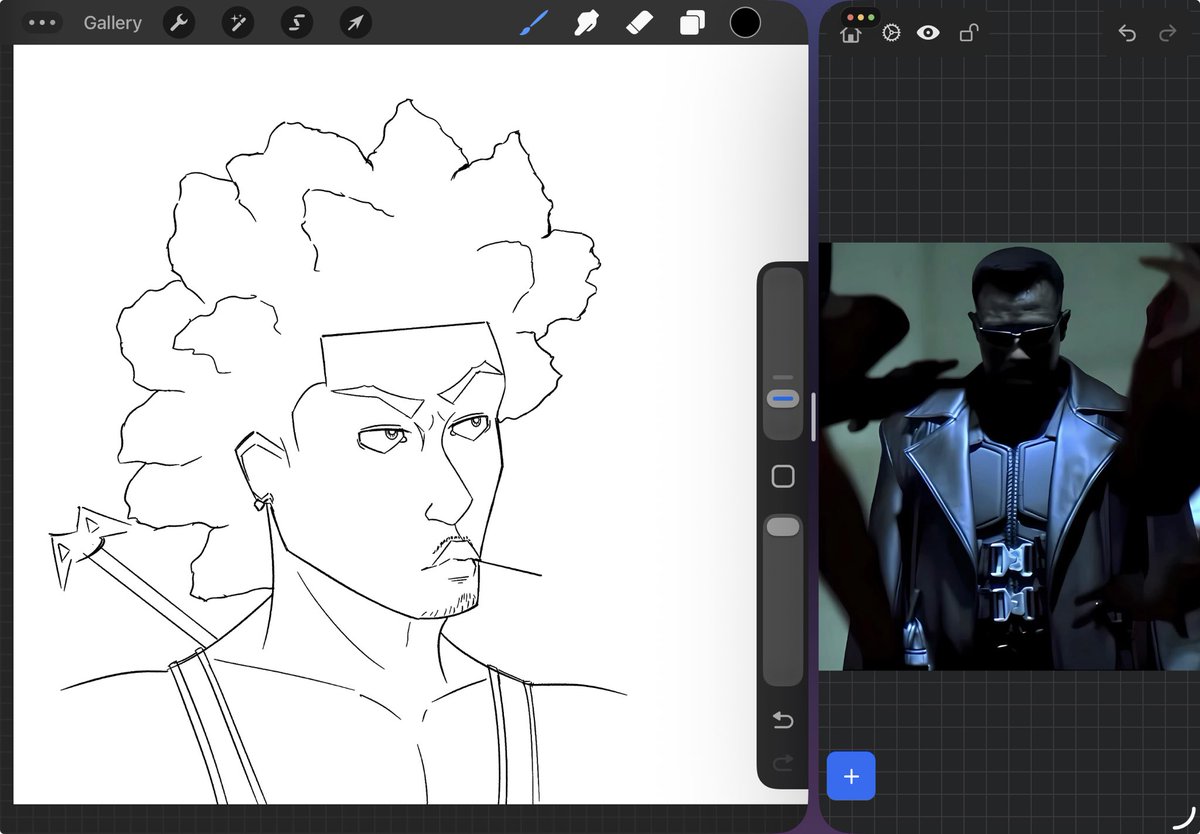Open the three-dot multitasking menu in Procreate

(42, 22)
